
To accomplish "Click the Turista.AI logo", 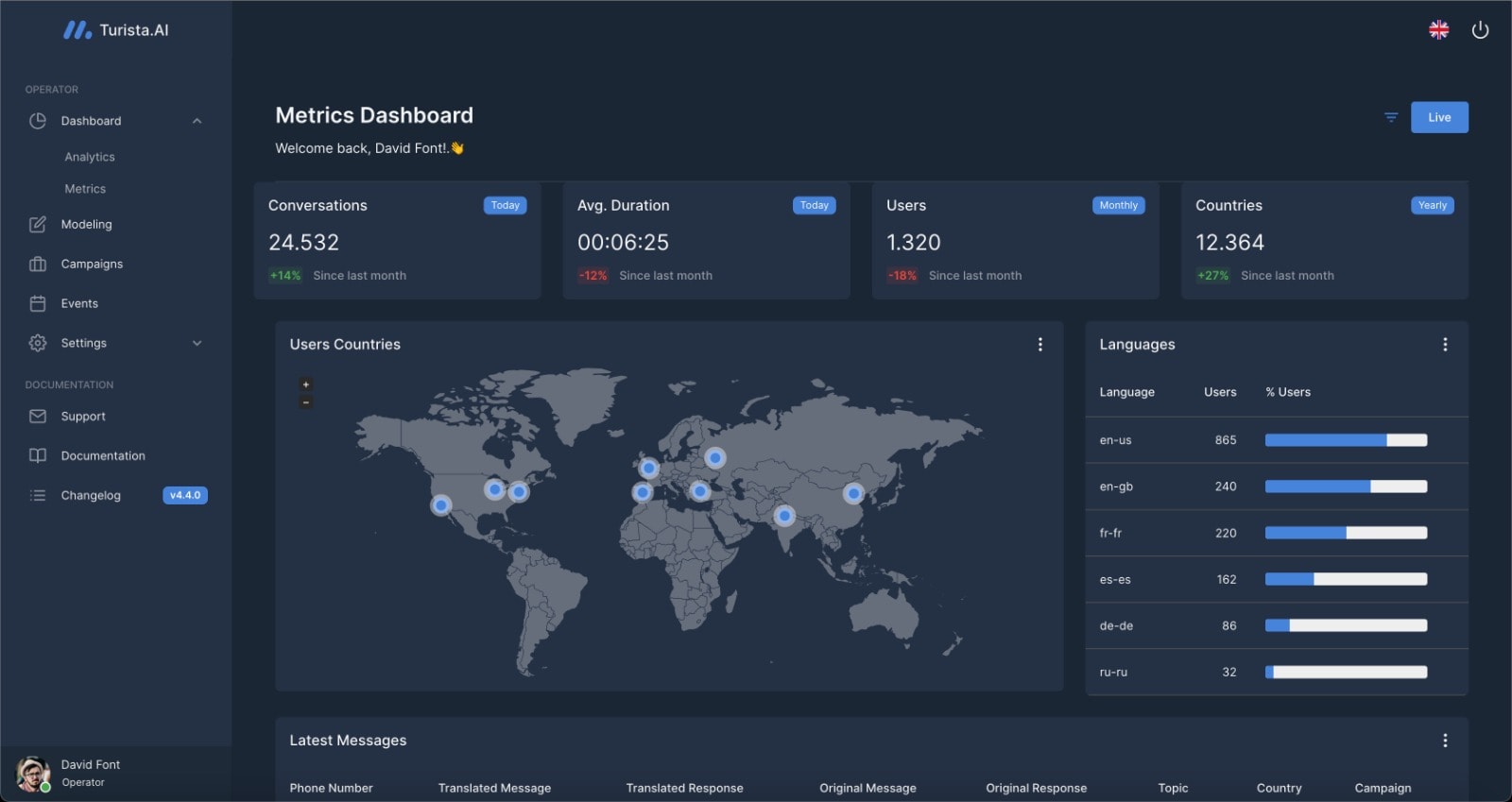I will coord(115,30).
